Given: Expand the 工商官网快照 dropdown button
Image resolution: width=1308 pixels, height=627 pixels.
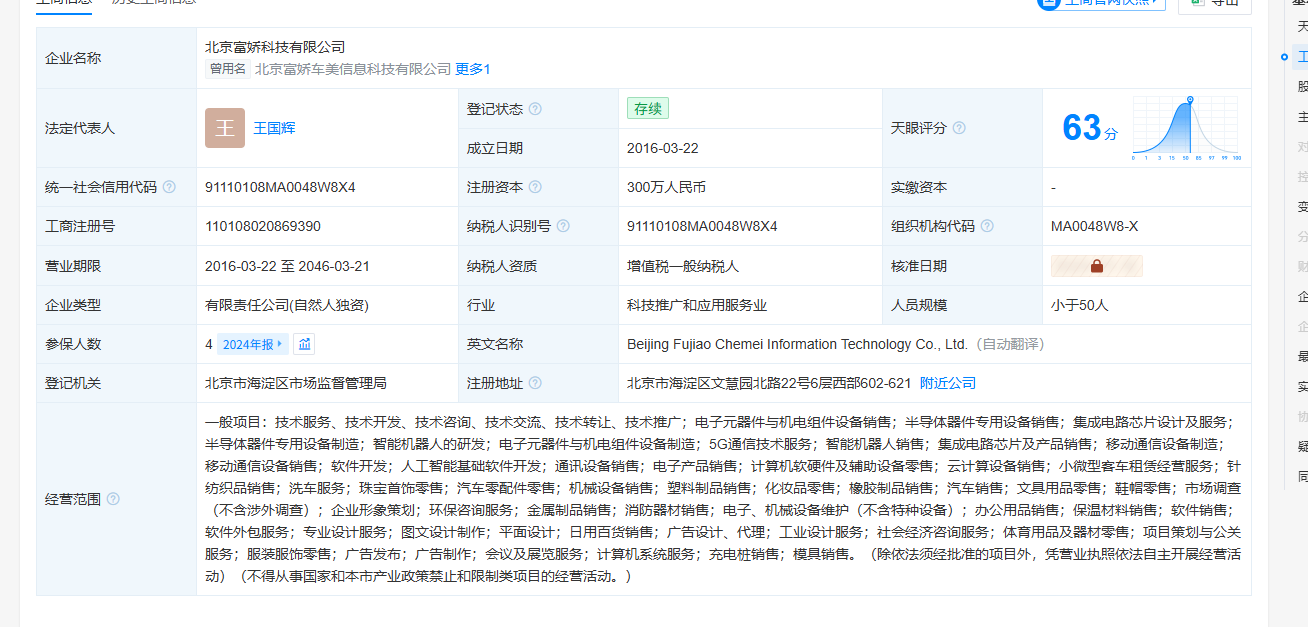Looking at the screenshot, I should tap(1101, 3).
